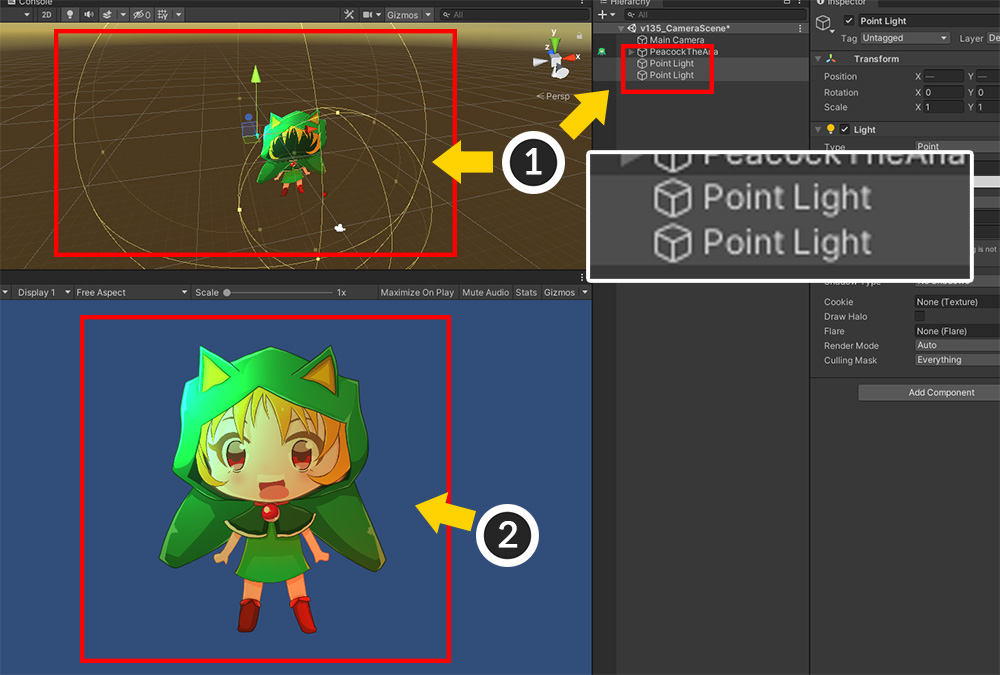Viewport: 1000px width, 675px height.
Task: Expand the PeacockTheAra object arrow
Action: point(631,52)
